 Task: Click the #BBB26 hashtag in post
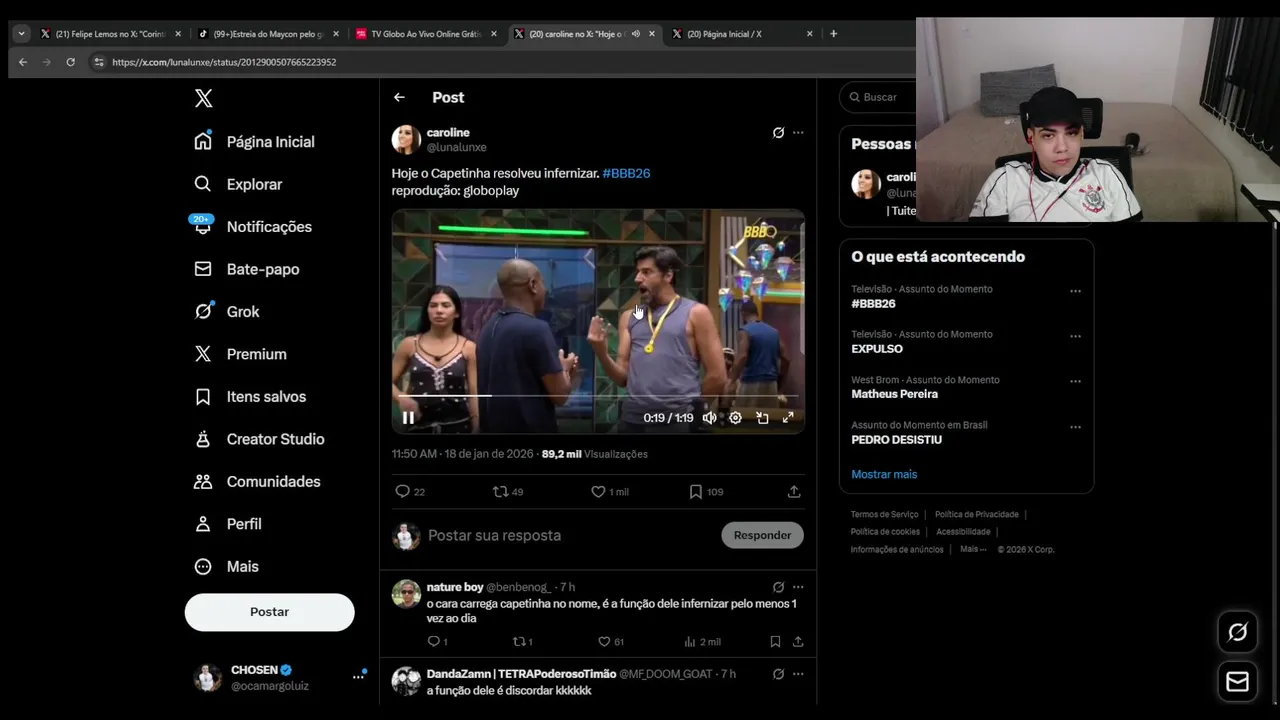(626, 173)
